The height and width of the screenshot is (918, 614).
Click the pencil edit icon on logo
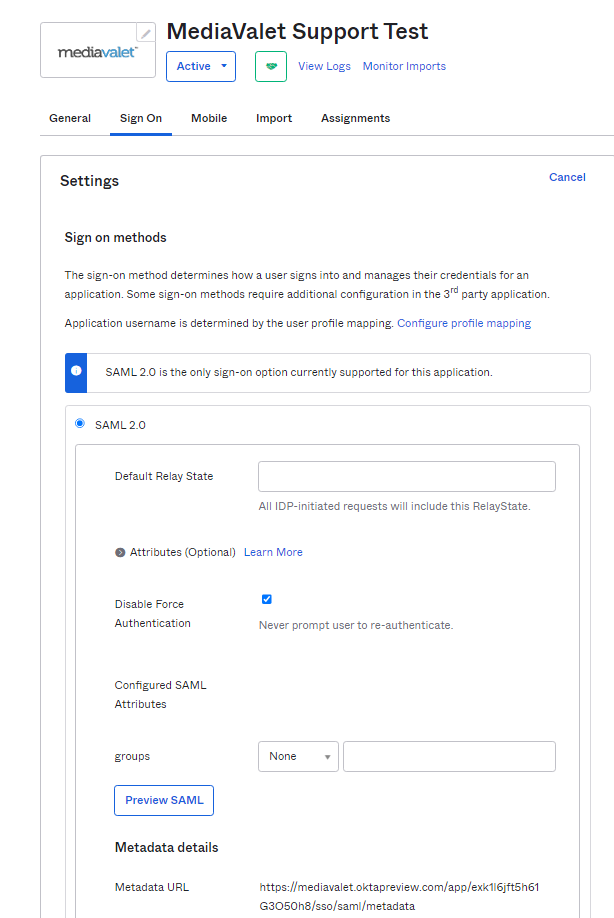point(146,33)
